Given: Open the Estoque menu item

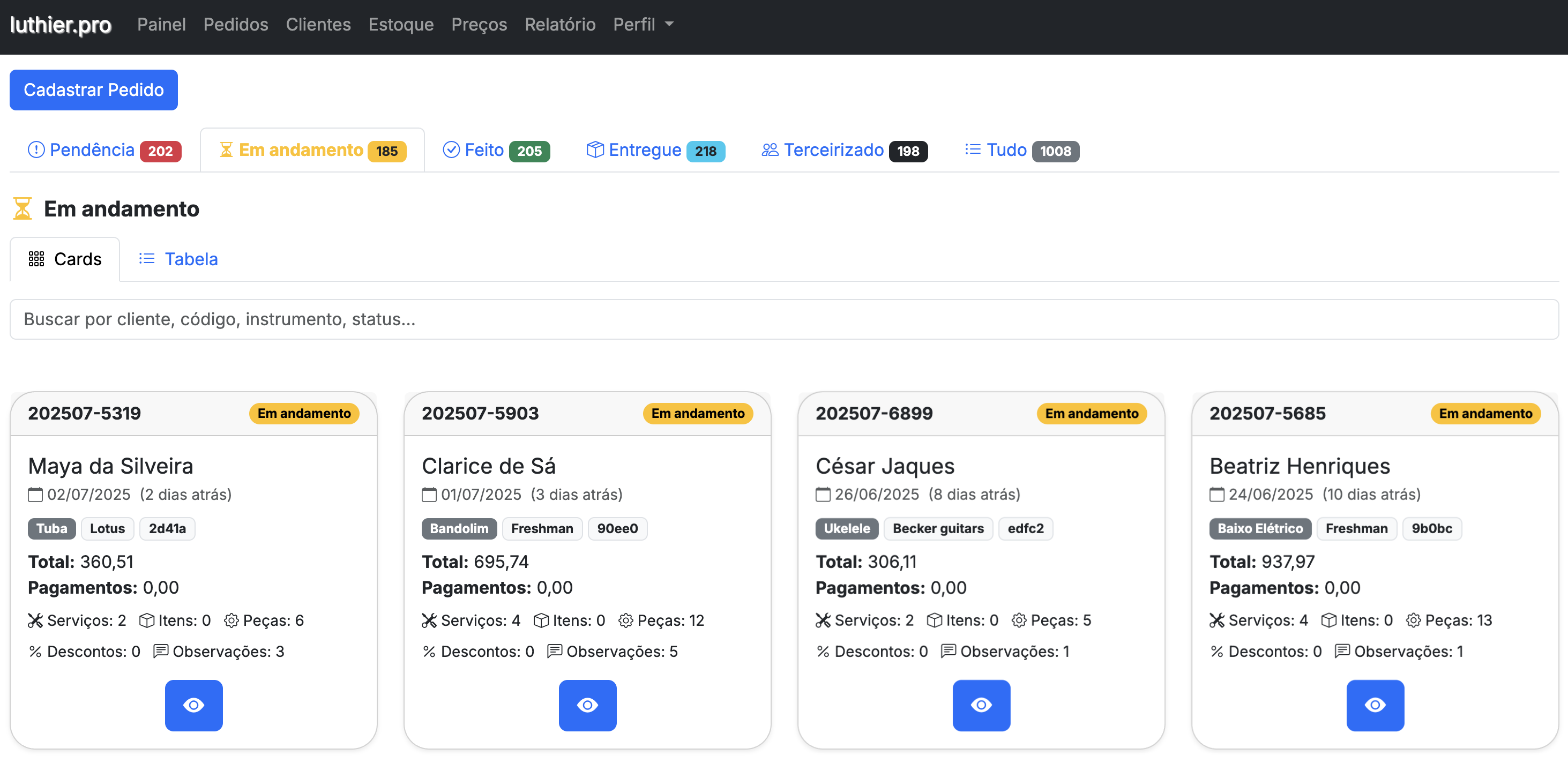Looking at the screenshot, I should 400,24.
